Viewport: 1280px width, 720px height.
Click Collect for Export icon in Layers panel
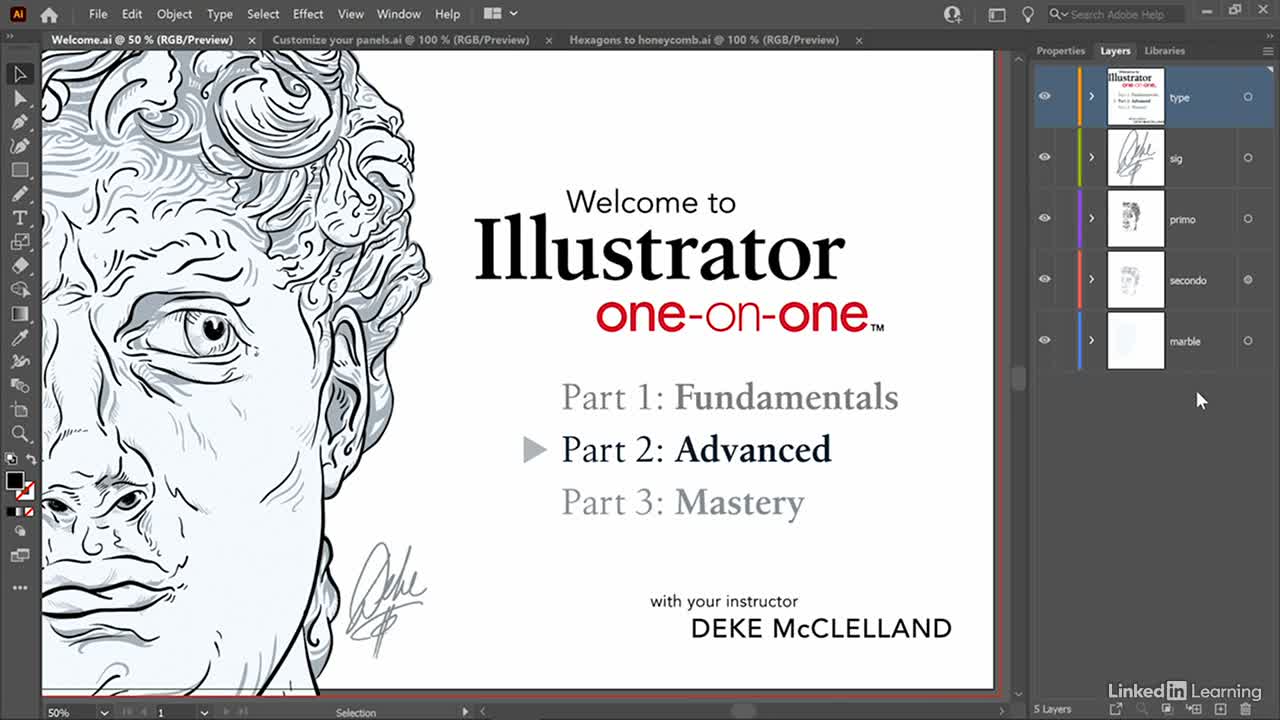tap(1117, 709)
